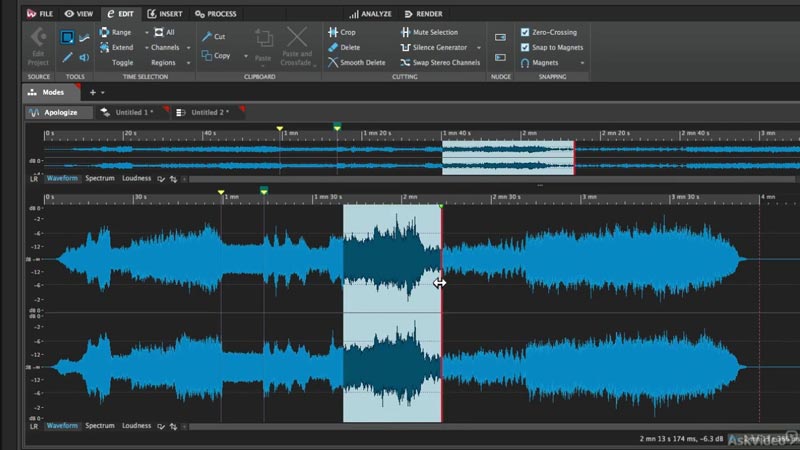Open the FILE tab
The image size is (800, 450).
(40, 14)
